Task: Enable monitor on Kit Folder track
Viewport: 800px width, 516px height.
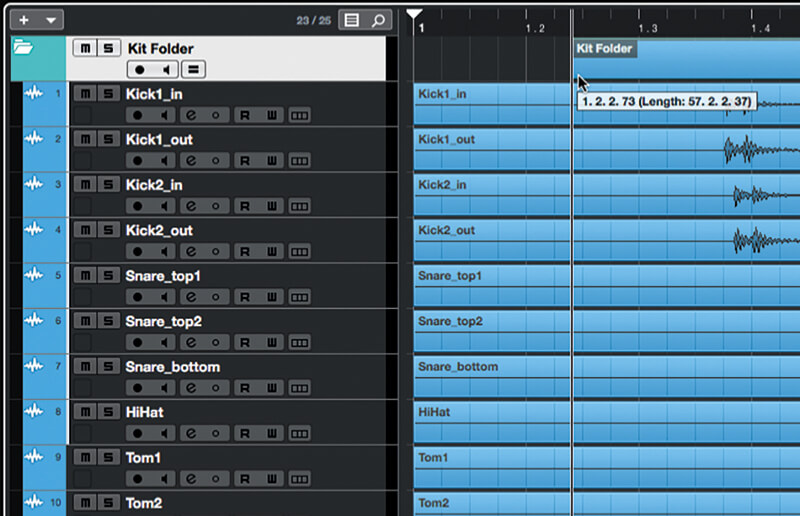Action: tap(165, 69)
